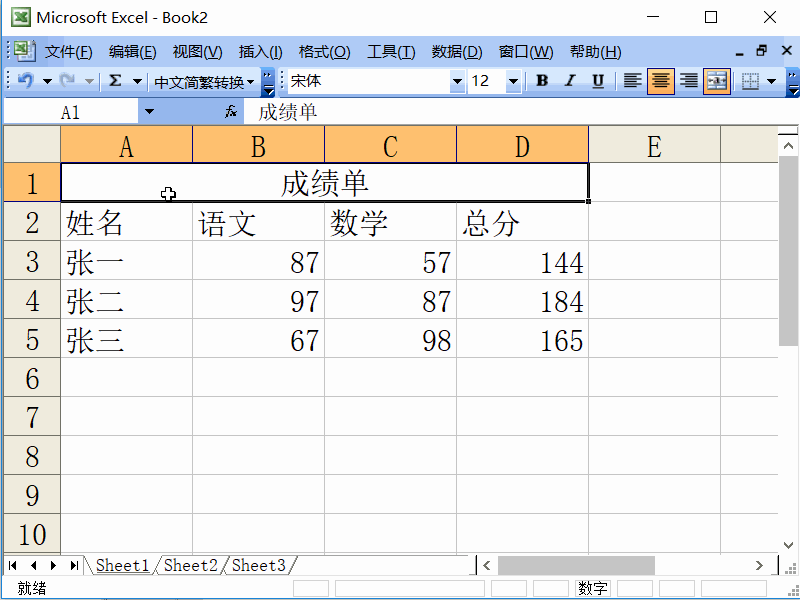Open the 插入(I) menu
The image size is (800, 600).
[x=260, y=52]
